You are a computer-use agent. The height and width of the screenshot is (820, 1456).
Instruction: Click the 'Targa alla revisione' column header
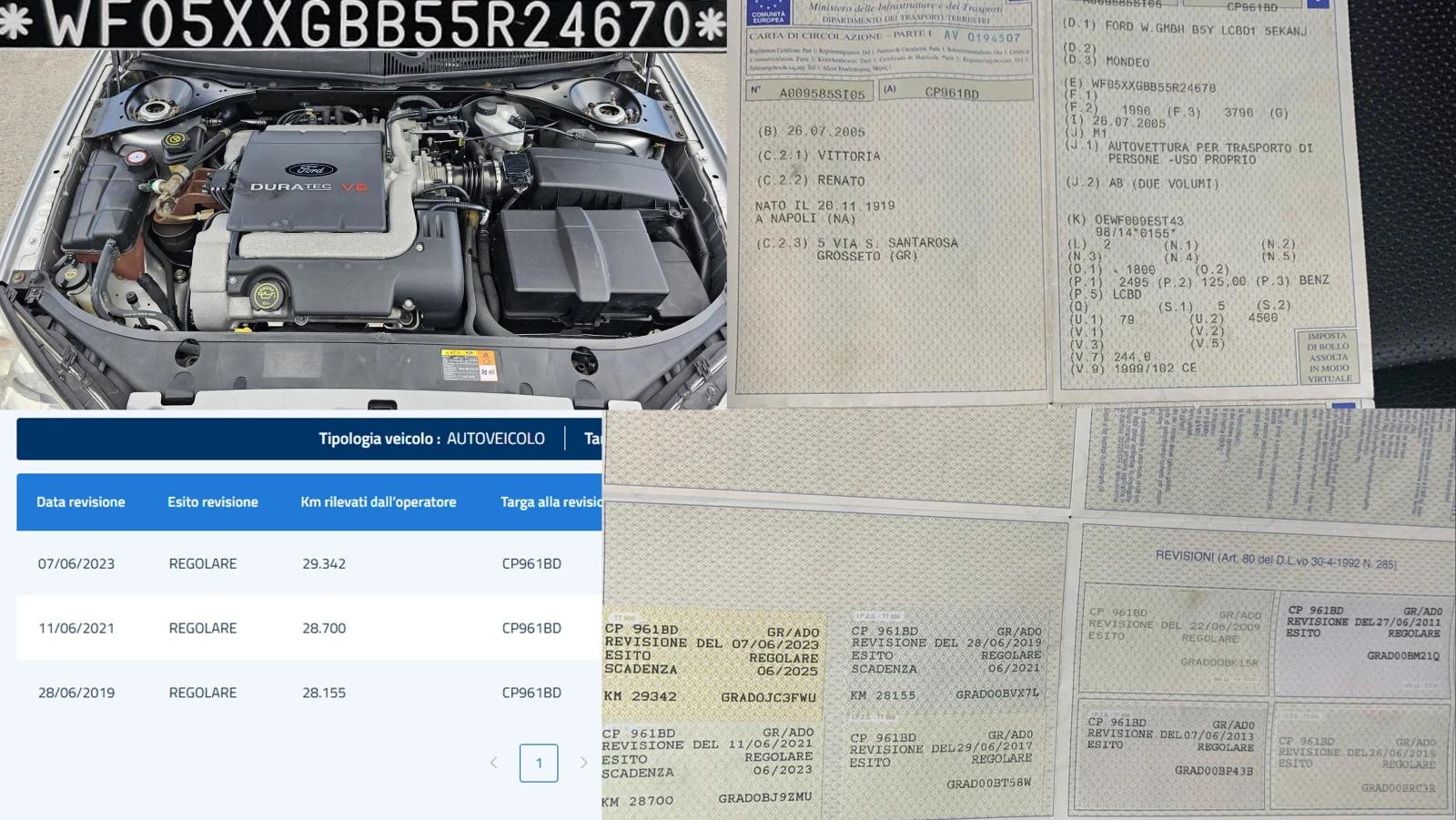click(x=551, y=501)
